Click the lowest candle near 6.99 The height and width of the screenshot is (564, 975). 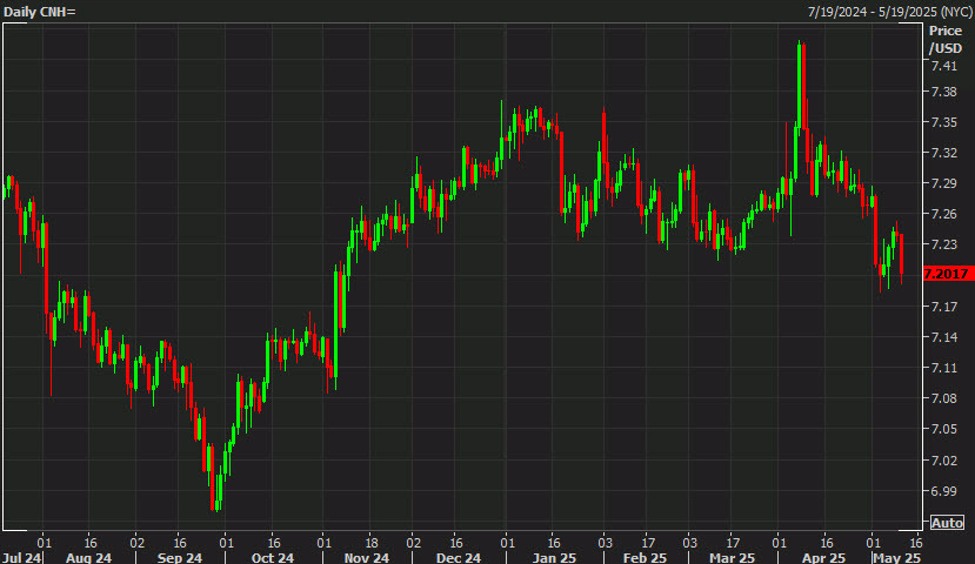click(x=215, y=492)
